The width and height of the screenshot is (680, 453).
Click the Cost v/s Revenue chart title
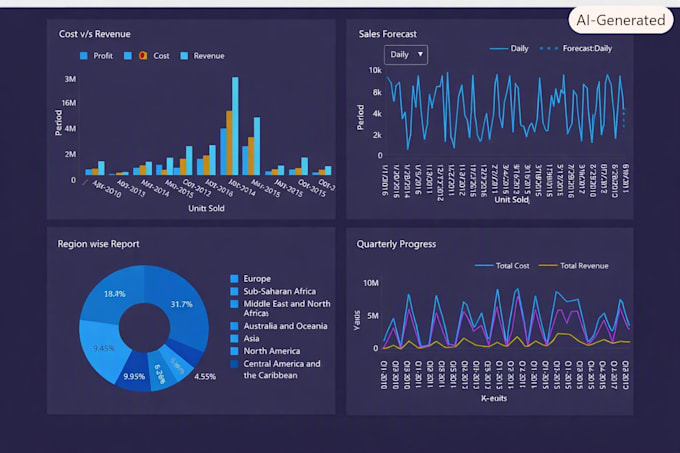coord(95,34)
